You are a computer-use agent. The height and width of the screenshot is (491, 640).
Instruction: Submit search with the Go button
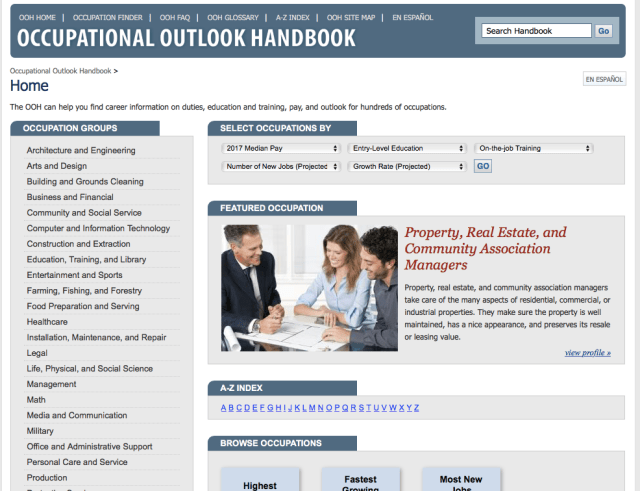[x=604, y=31]
